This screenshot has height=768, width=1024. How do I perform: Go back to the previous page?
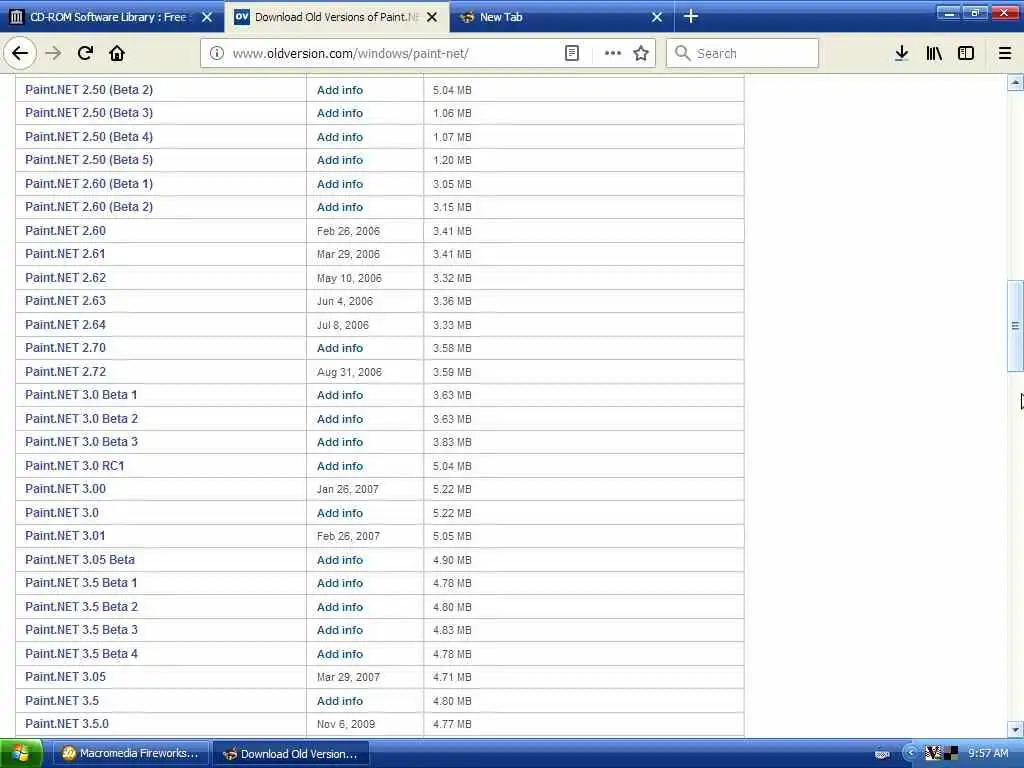pos(20,53)
